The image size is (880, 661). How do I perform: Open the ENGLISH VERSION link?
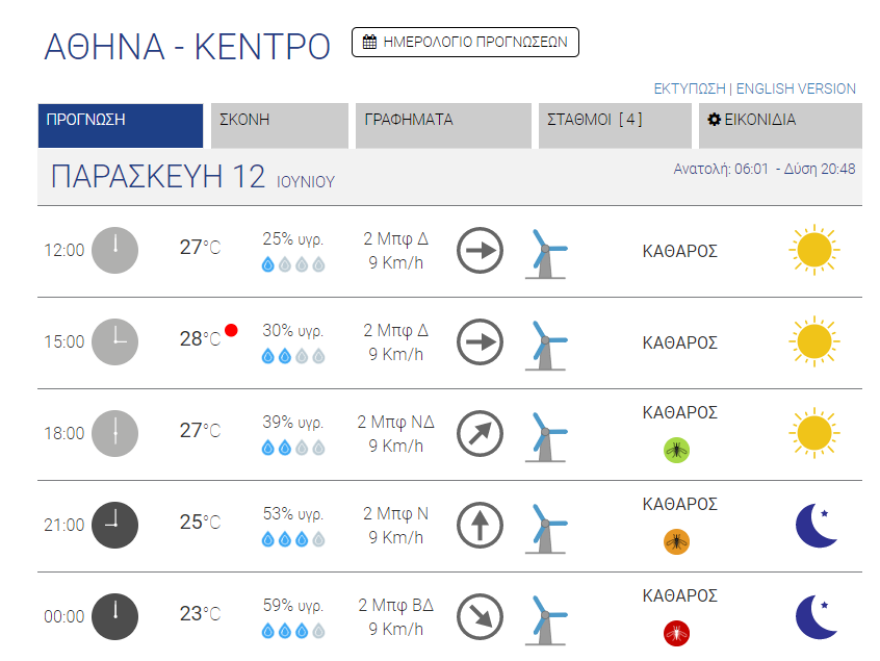(x=796, y=89)
